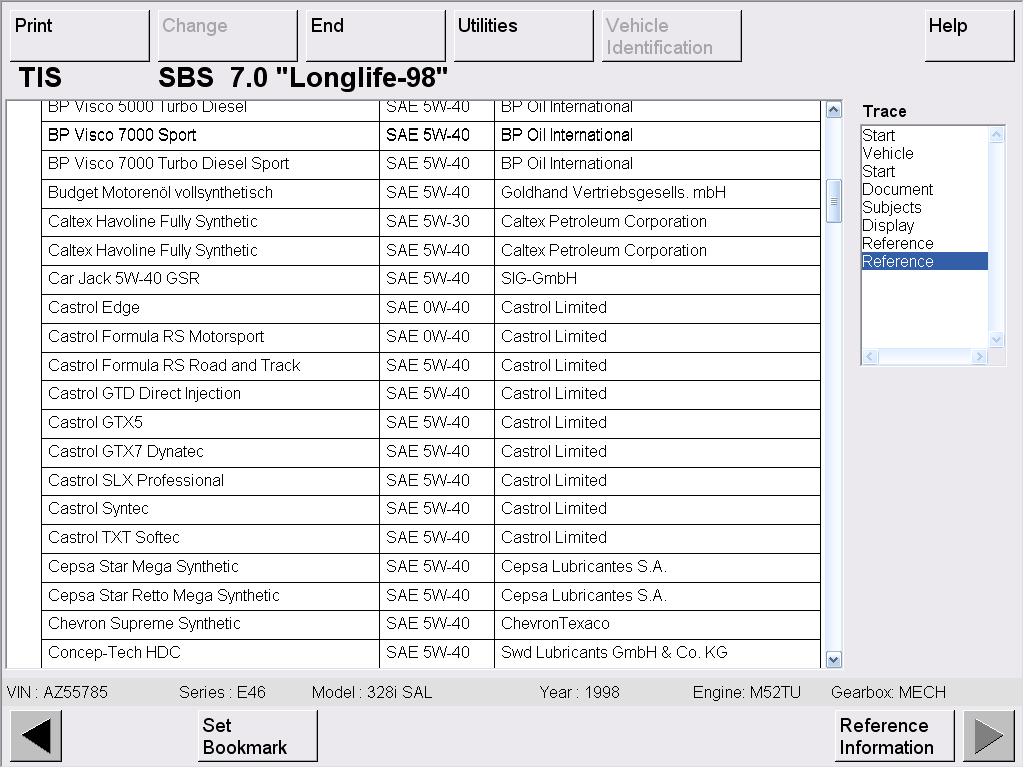
Task: Click Concep-Tech HDC cell
Action: pyautogui.click(x=210, y=652)
